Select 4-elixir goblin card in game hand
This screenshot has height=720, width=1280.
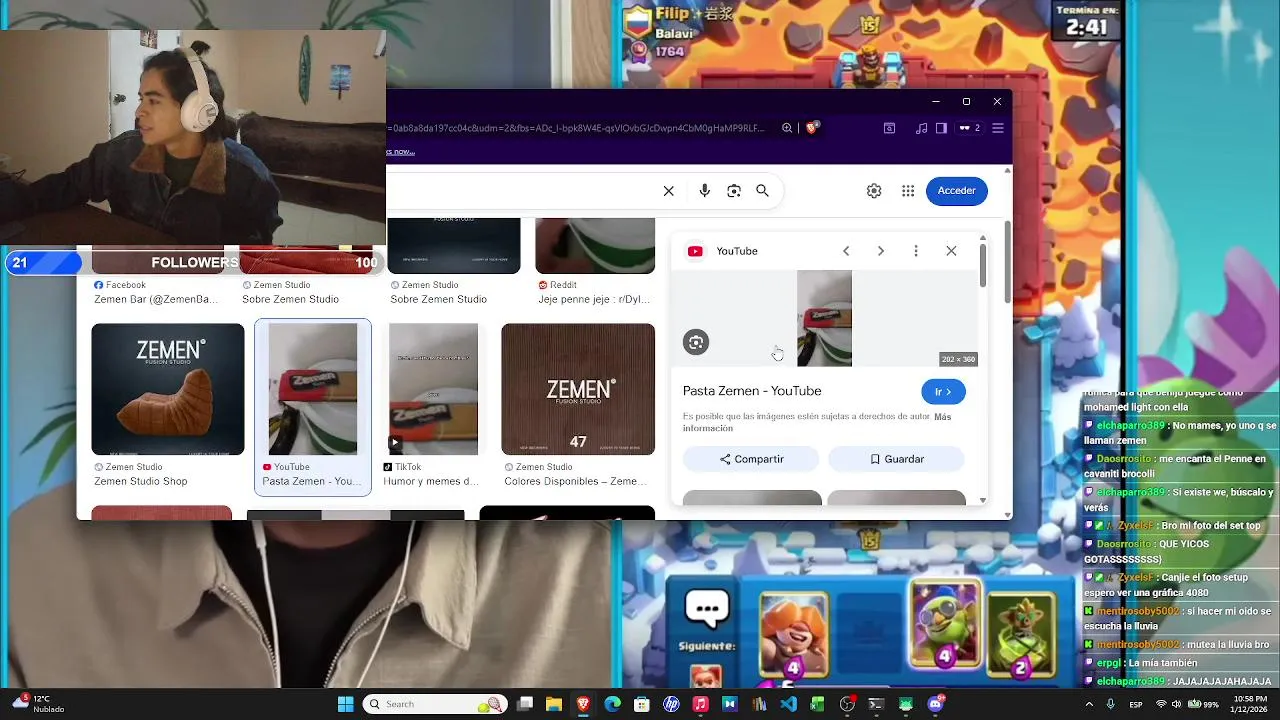click(944, 625)
